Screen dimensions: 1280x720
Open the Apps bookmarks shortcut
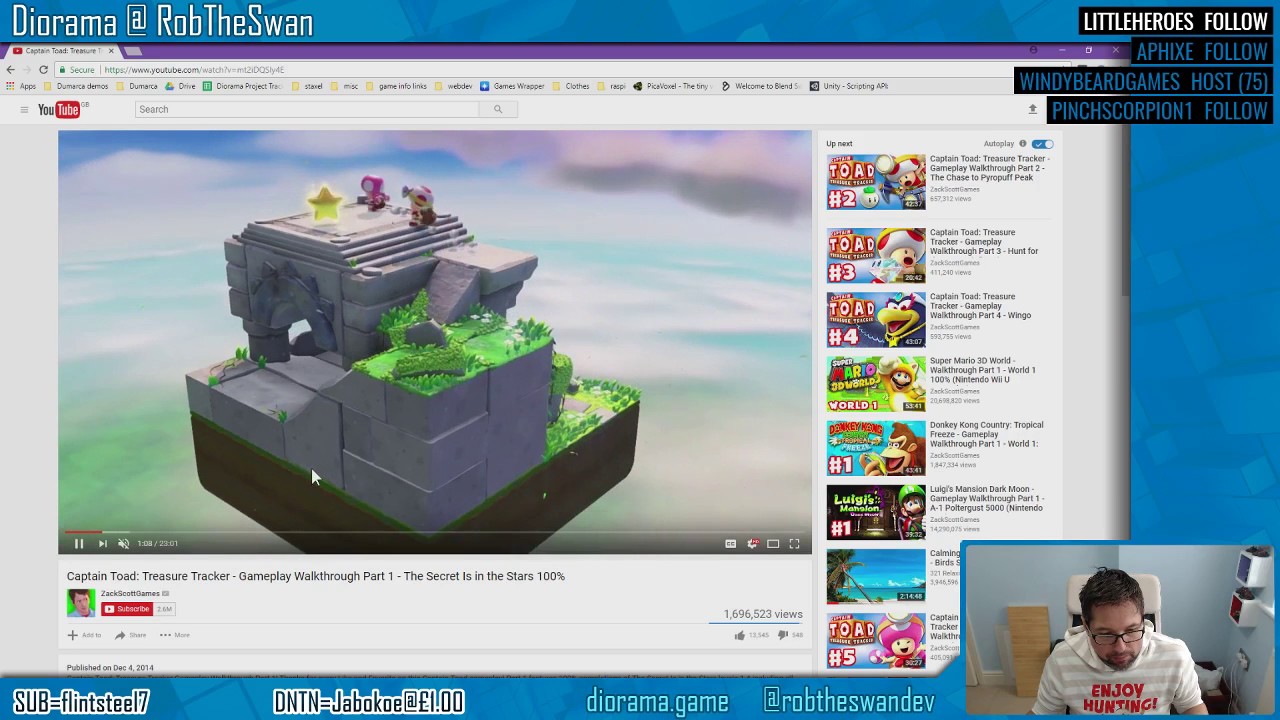[x=20, y=86]
